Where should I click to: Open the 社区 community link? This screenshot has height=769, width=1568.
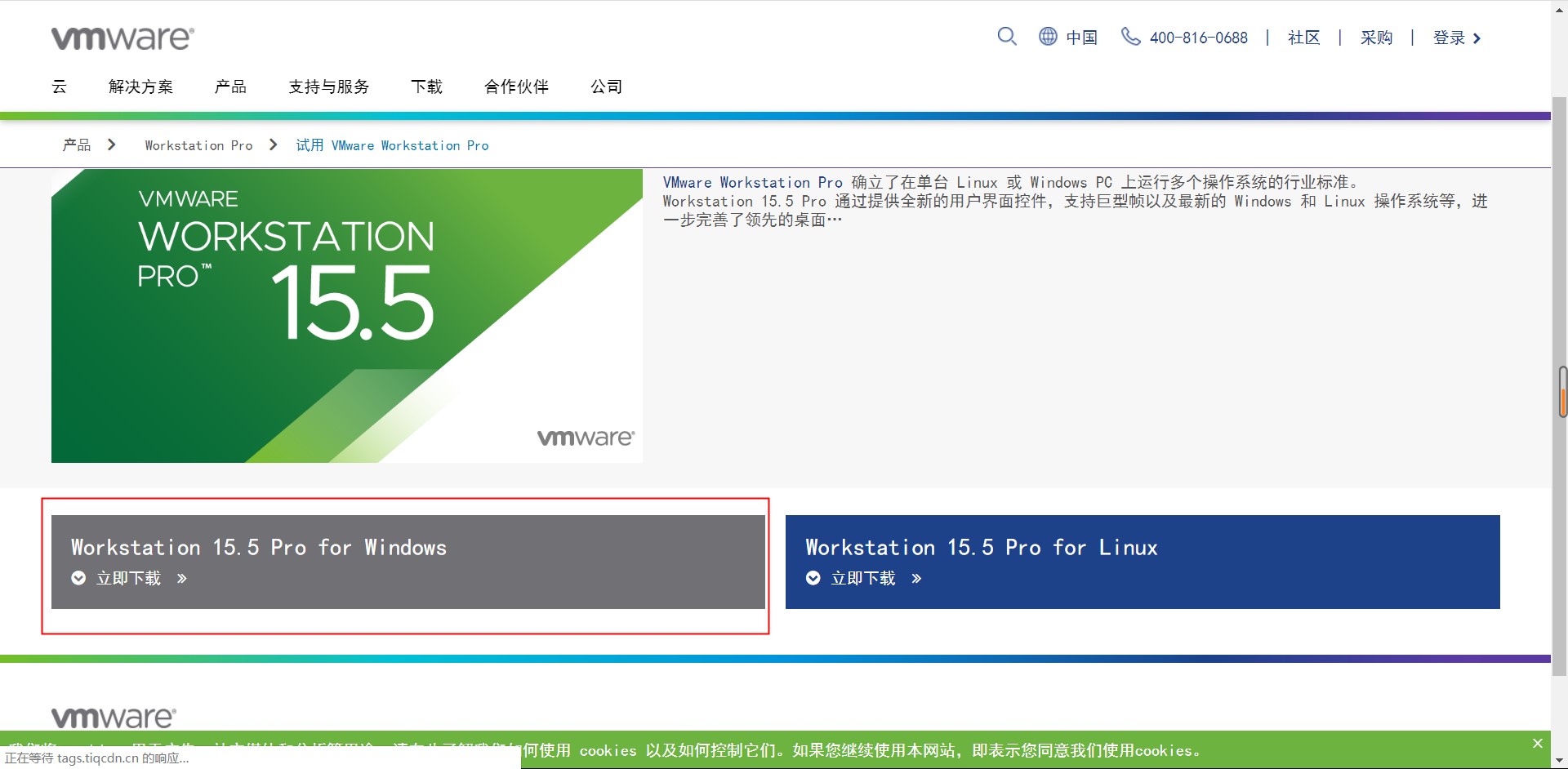[x=1303, y=38]
